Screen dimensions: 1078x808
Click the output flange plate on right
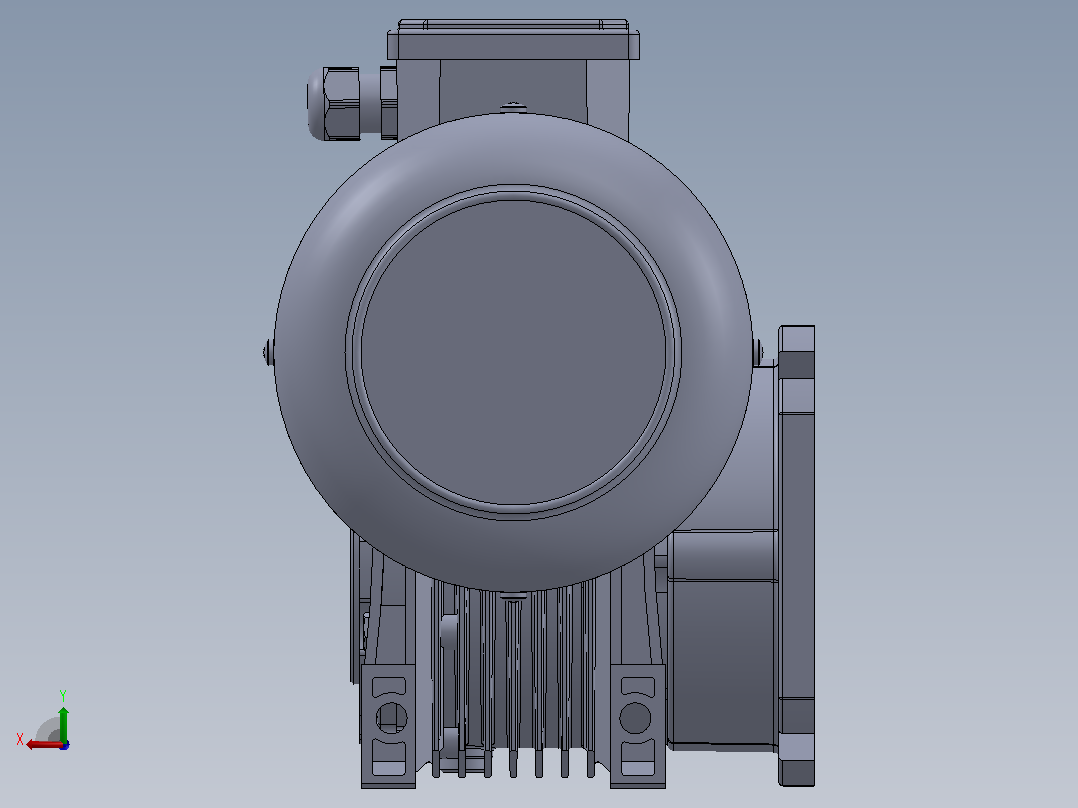tap(797, 556)
